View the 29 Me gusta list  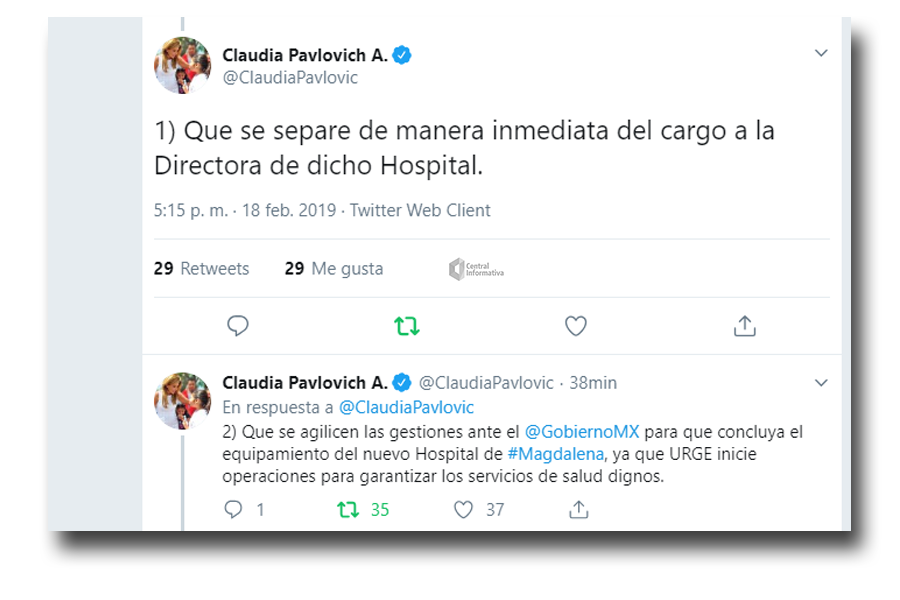333,268
